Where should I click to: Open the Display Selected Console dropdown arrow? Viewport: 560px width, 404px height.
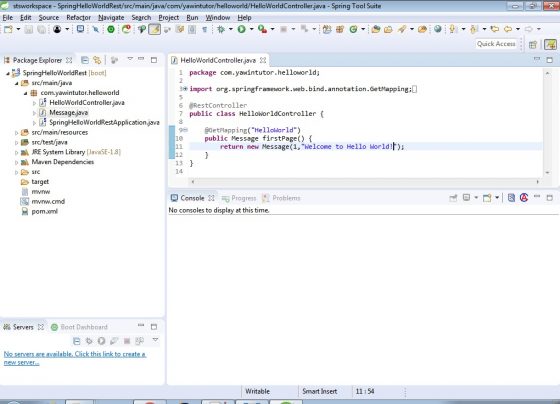[476, 198]
